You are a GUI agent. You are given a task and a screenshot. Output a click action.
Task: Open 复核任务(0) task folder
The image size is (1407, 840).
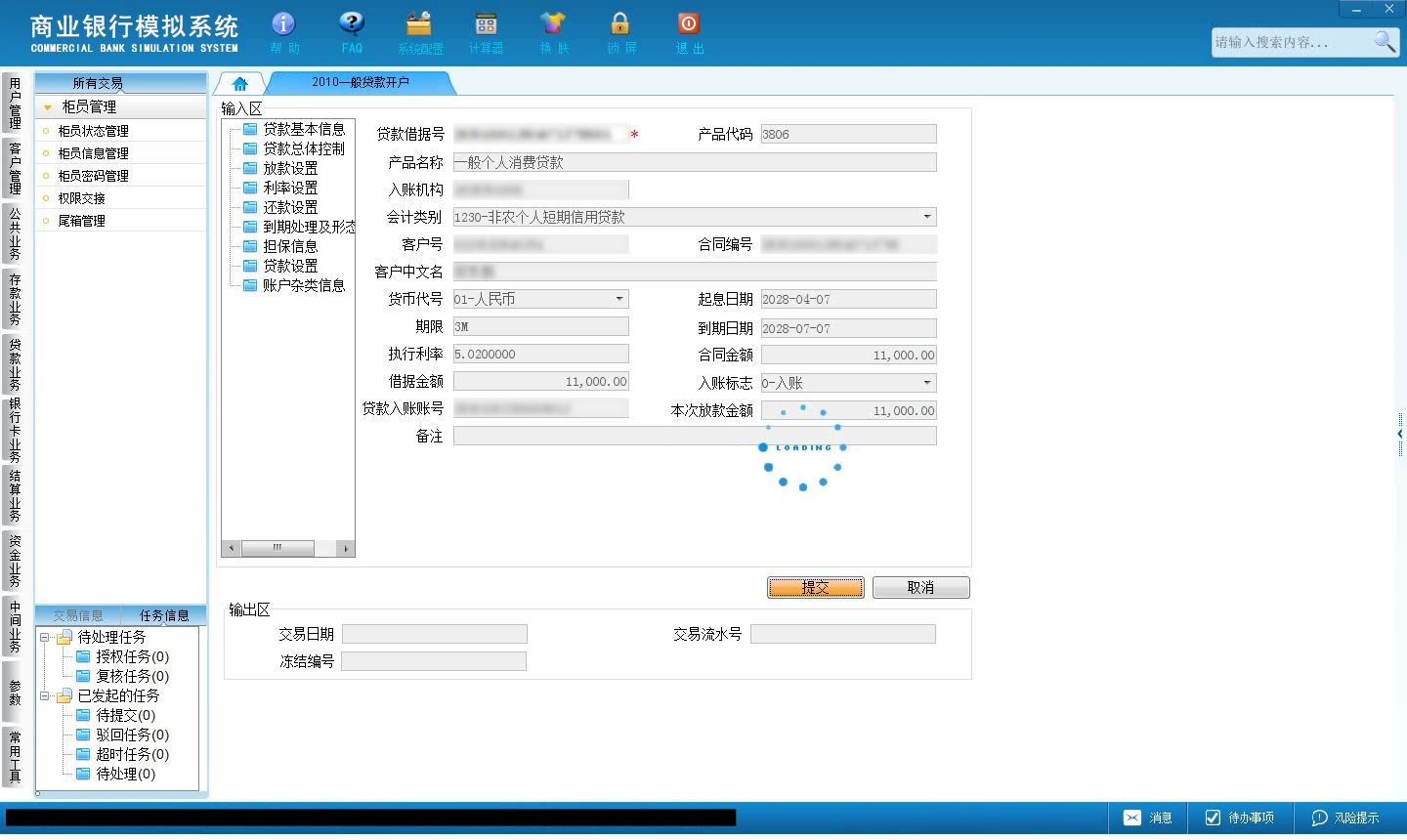[x=123, y=676]
